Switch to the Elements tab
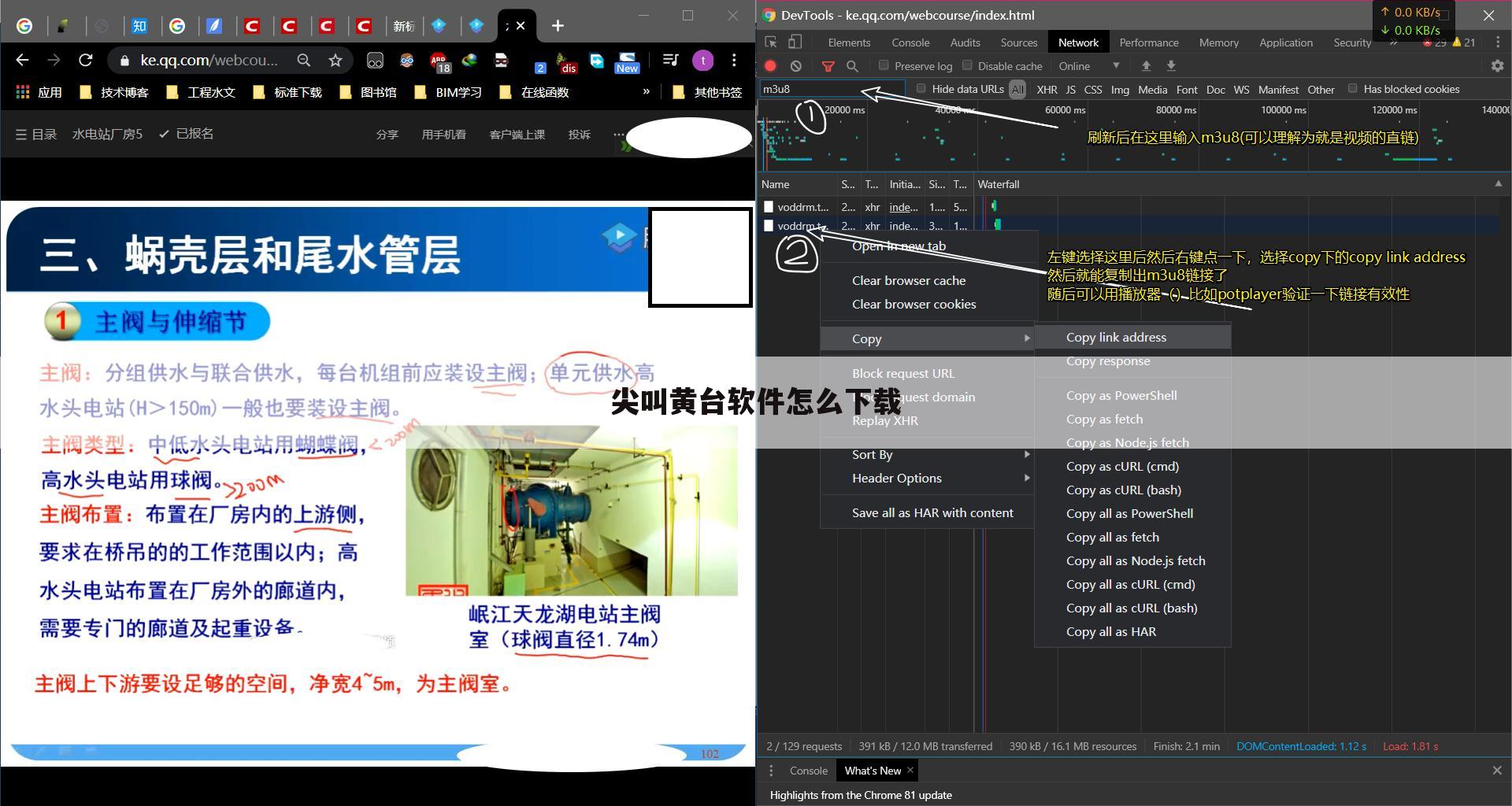Viewport: 1512px width, 806px height. pyautogui.click(x=849, y=43)
